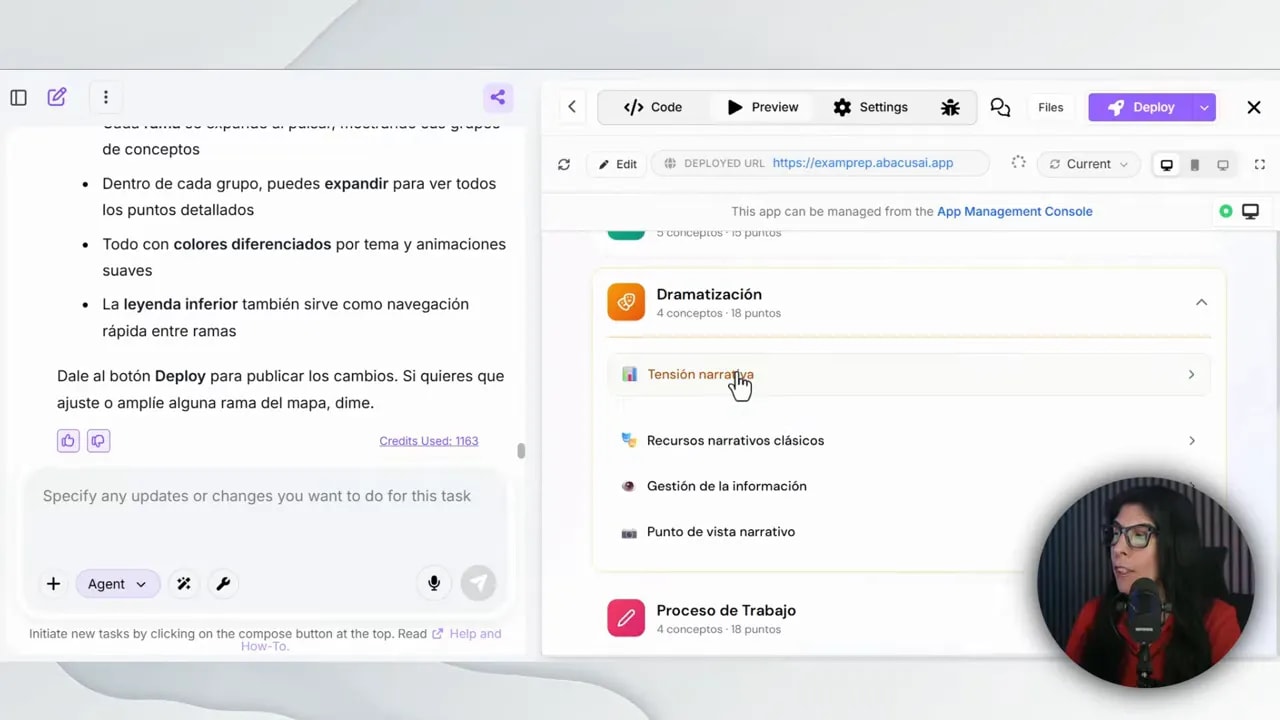Click the purple share icon
The image size is (1280, 720).
point(498,97)
